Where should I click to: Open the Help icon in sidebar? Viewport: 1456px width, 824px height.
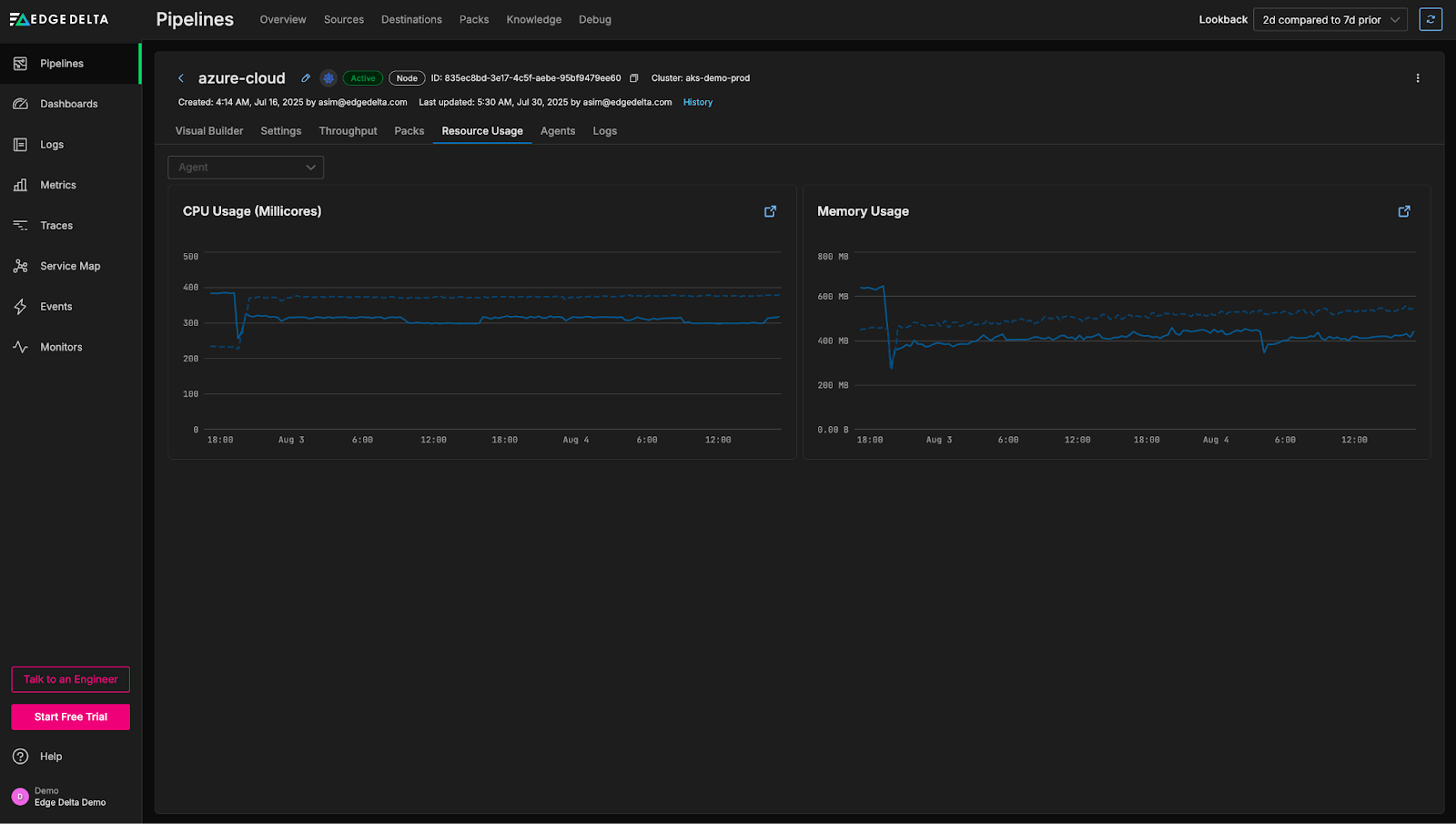[x=21, y=757]
